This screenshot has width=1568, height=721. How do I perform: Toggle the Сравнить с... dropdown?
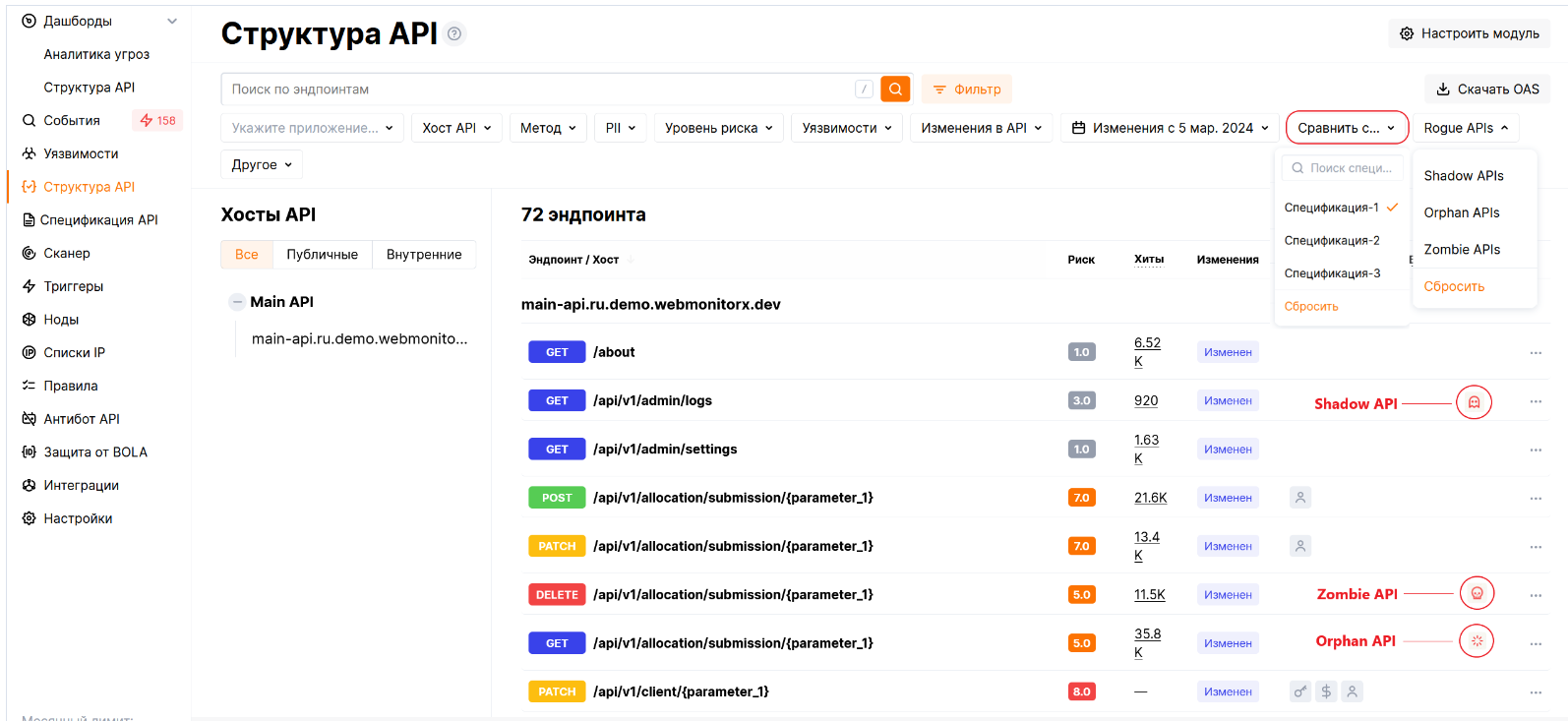pyautogui.click(x=1347, y=128)
